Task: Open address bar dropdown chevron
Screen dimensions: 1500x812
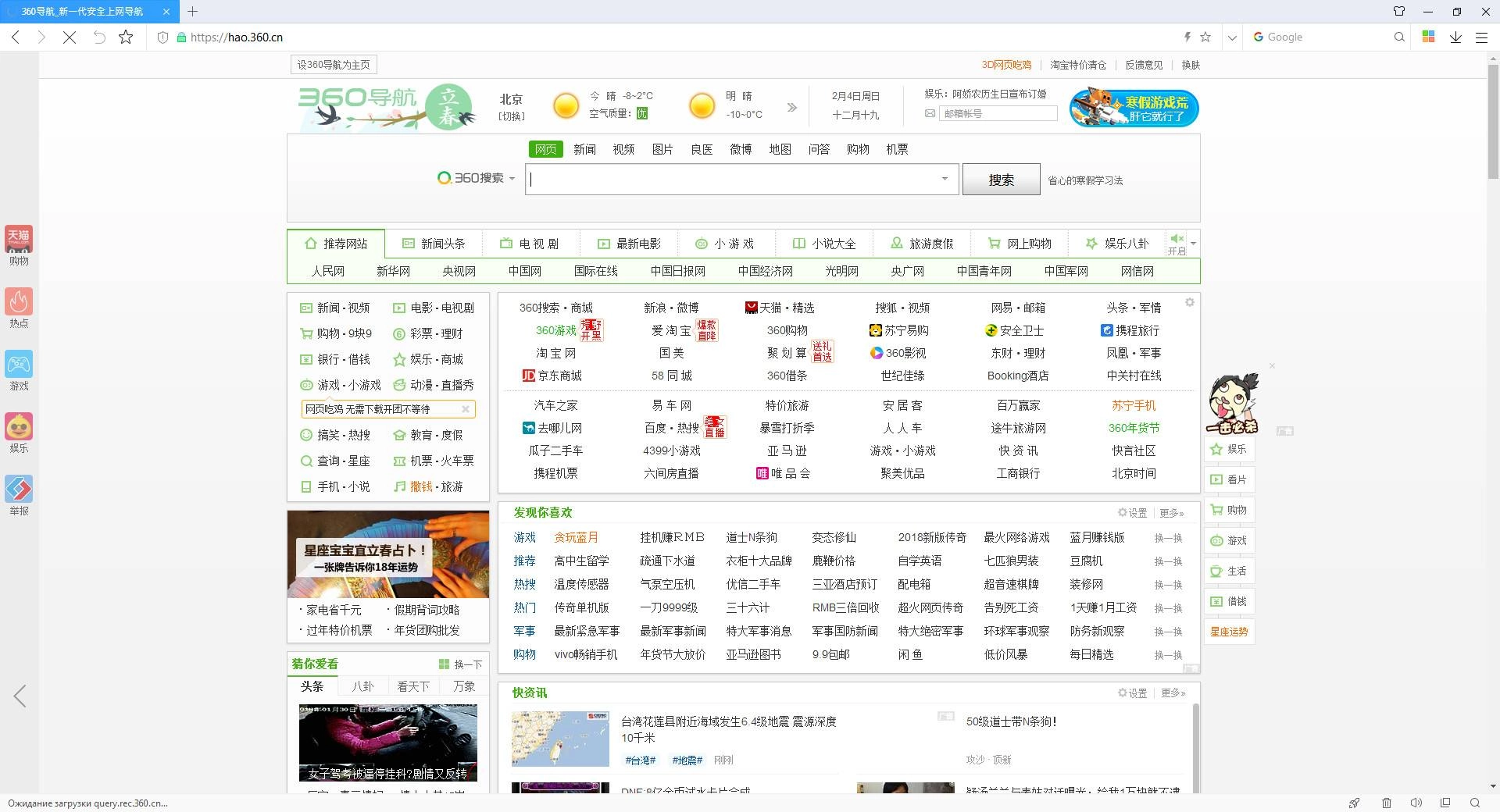Action: pos(1232,37)
